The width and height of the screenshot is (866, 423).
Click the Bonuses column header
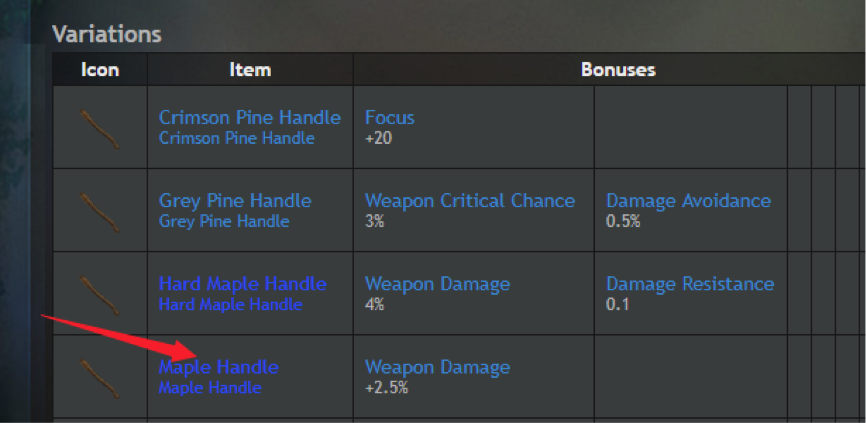[x=618, y=70]
